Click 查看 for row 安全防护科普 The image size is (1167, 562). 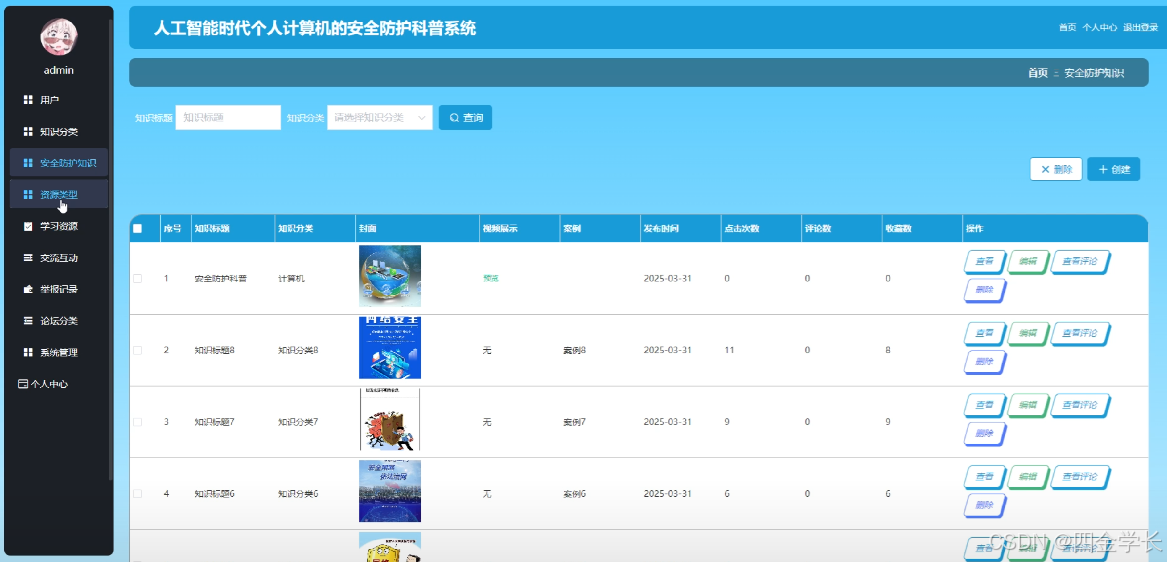(x=985, y=262)
